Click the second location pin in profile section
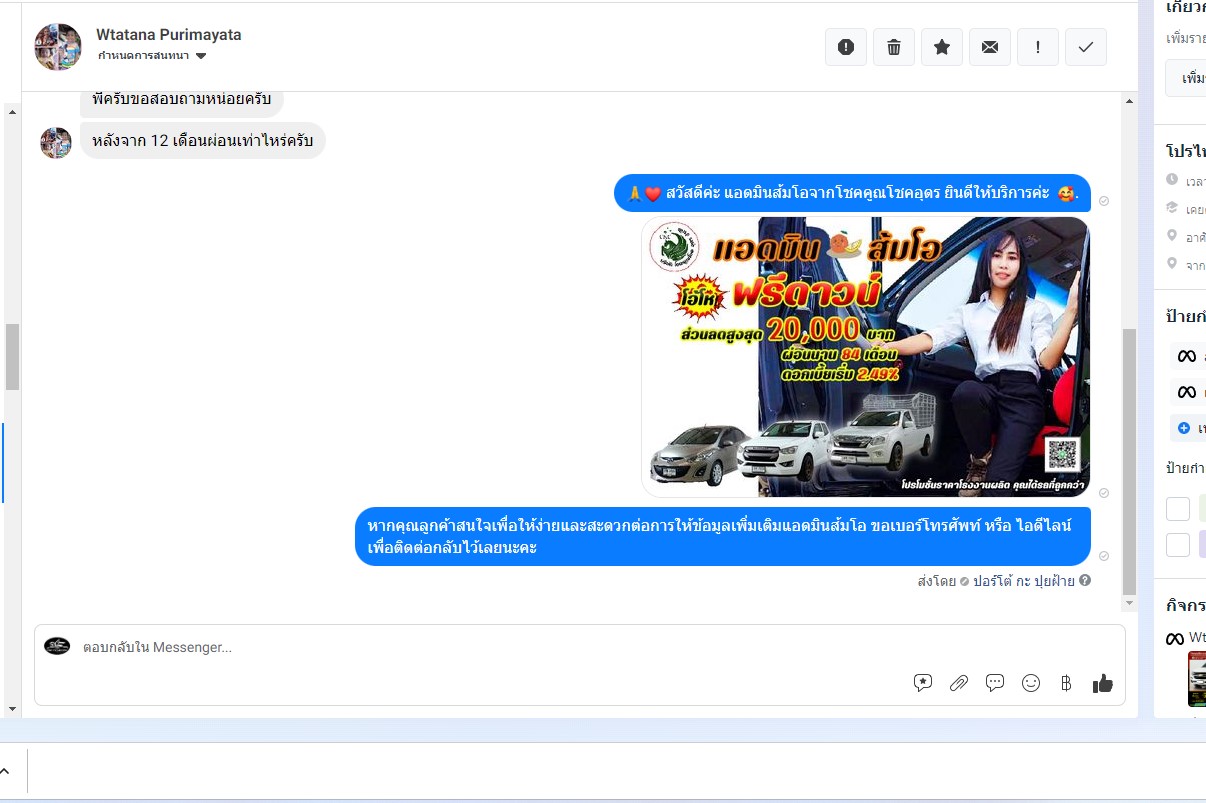The width and height of the screenshot is (1206, 803). 1172,264
